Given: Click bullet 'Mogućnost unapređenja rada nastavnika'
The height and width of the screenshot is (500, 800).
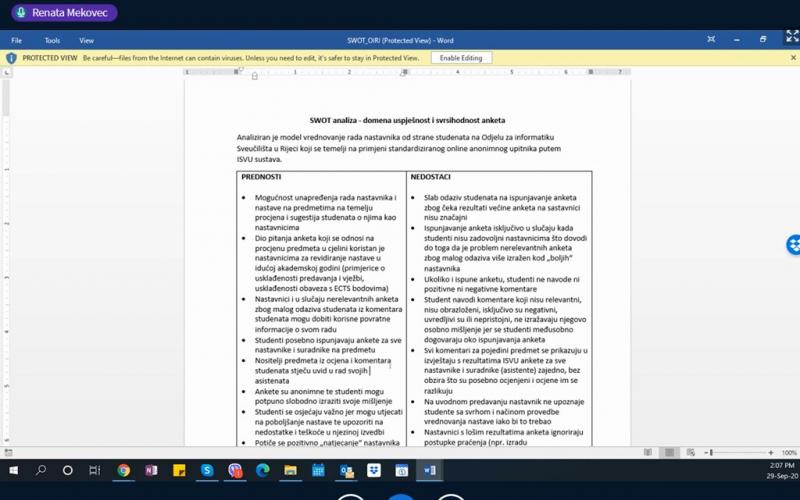Looking at the screenshot, I should [326, 212].
